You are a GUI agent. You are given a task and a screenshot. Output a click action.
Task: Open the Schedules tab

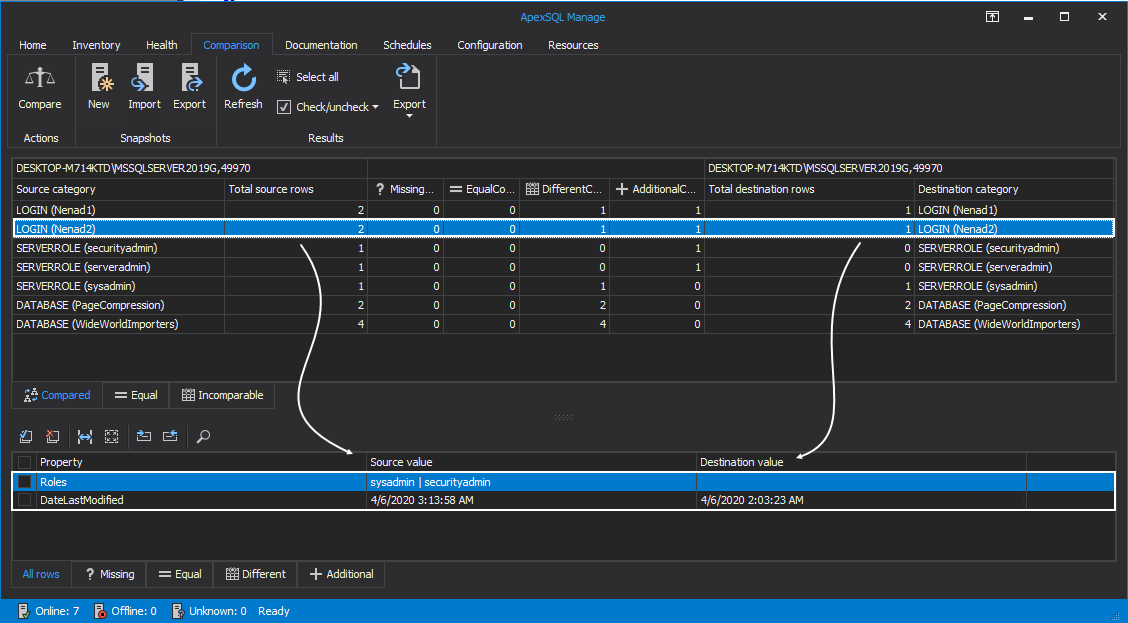tap(407, 44)
